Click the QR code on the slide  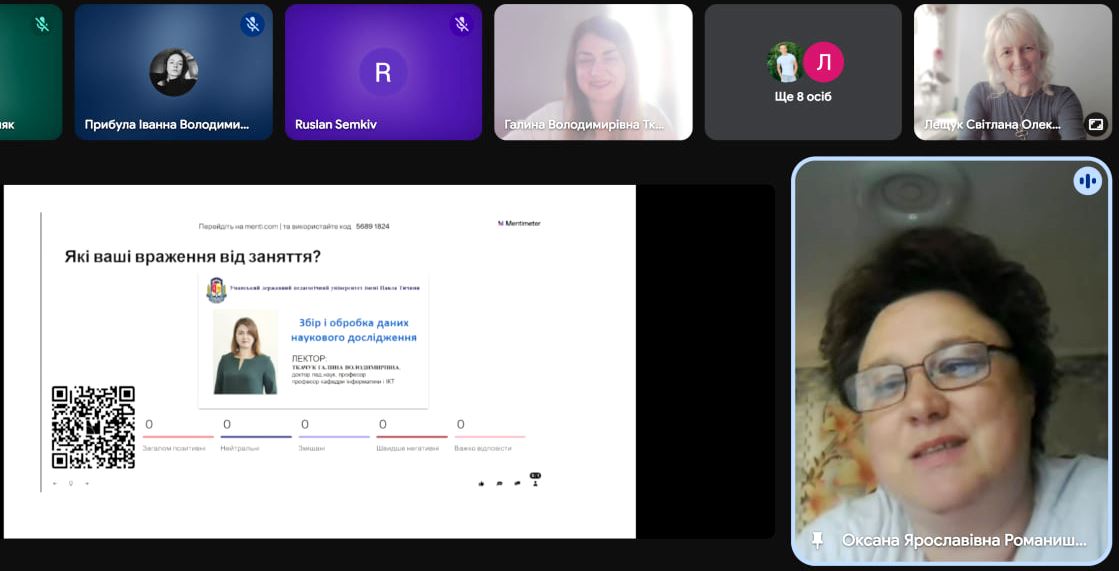tap(93, 427)
